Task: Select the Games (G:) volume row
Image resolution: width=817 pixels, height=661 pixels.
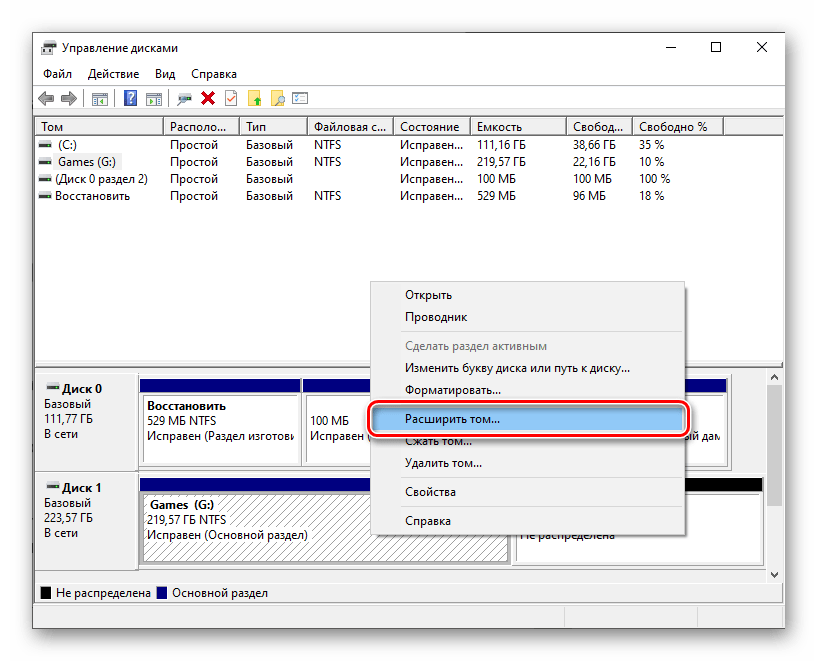Action: coord(90,162)
